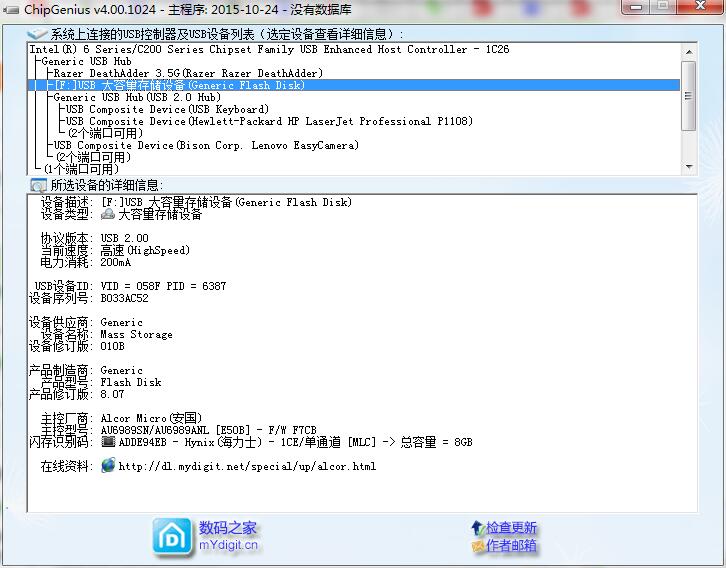
Task: Select HP LaserJet Professional P1108 device
Action: pos(269,121)
